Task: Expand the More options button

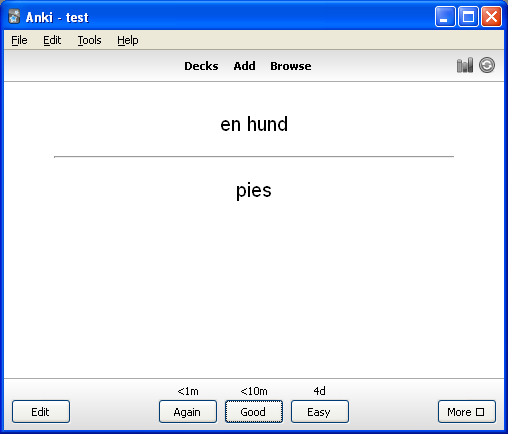Action: 467,412
